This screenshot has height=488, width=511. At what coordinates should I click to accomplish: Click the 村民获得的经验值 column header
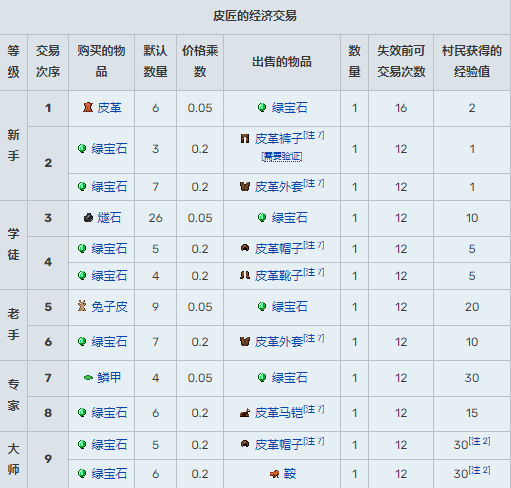[472, 61]
